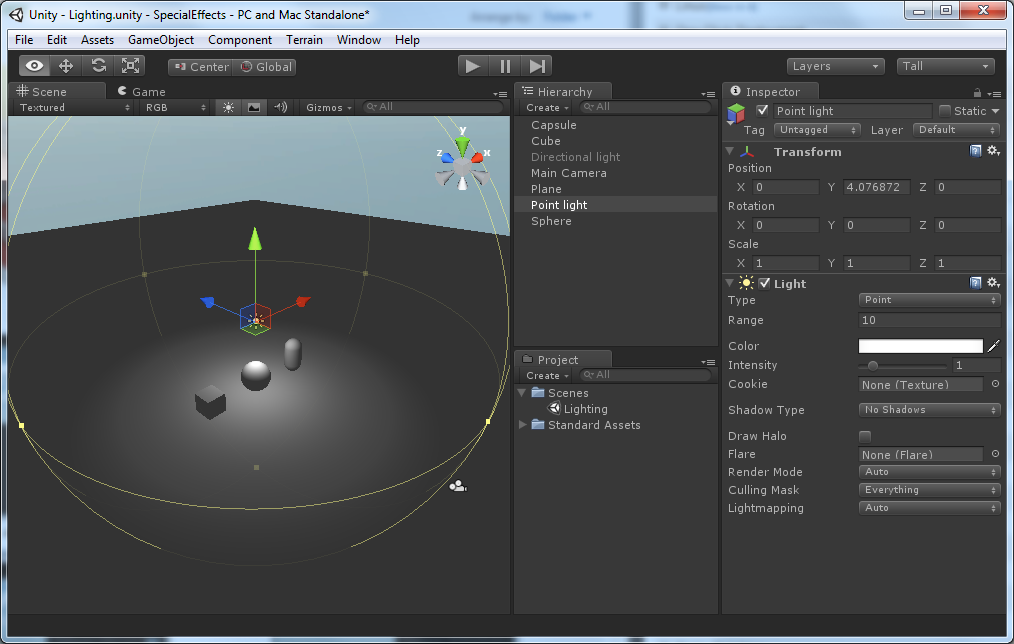Switch to the Game tab

pyautogui.click(x=142, y=92)
